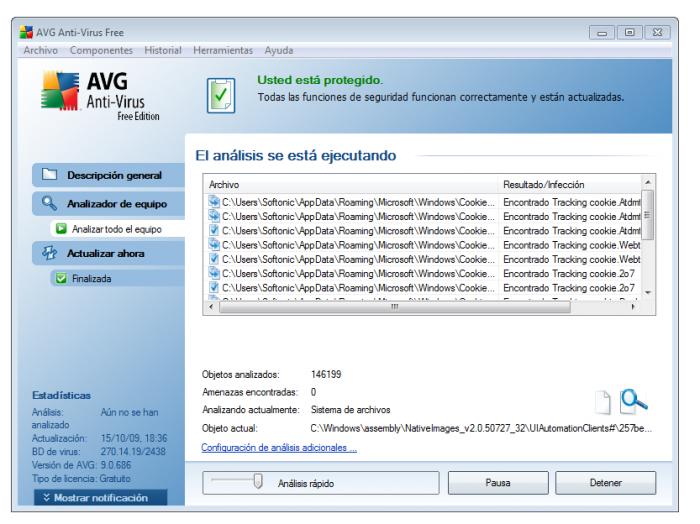Select the Analizador de equipo sidebar tab
The width and height of the screenshot is (700, 524).
coord(108,204)
